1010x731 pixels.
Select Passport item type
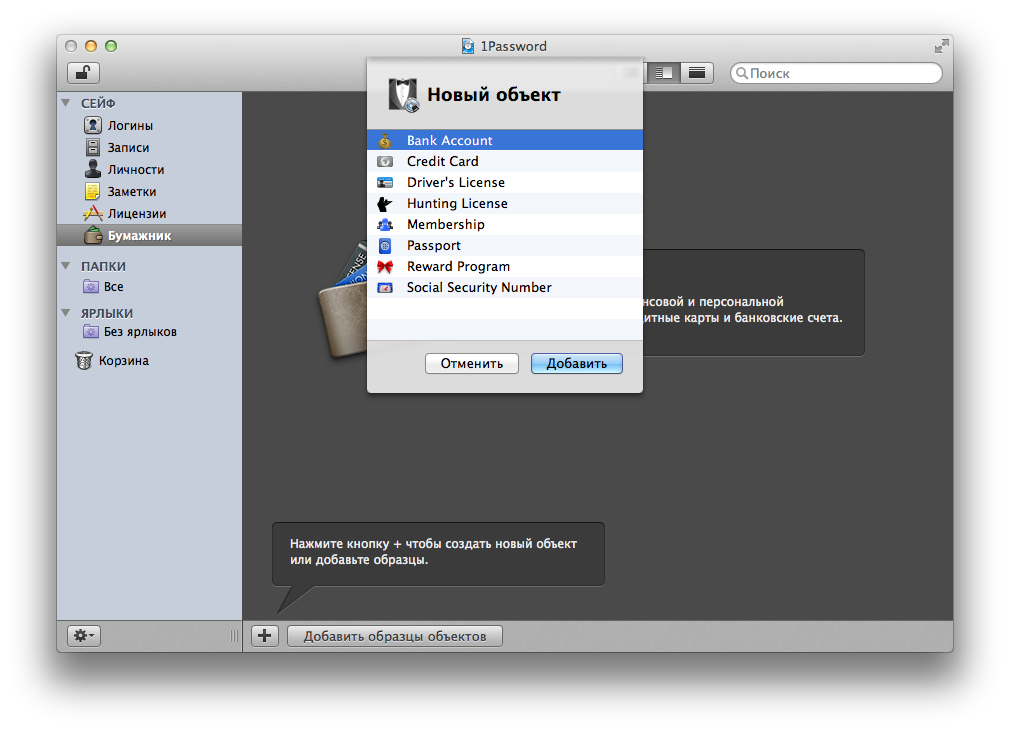pyautogui.click(x=433, y=245)
